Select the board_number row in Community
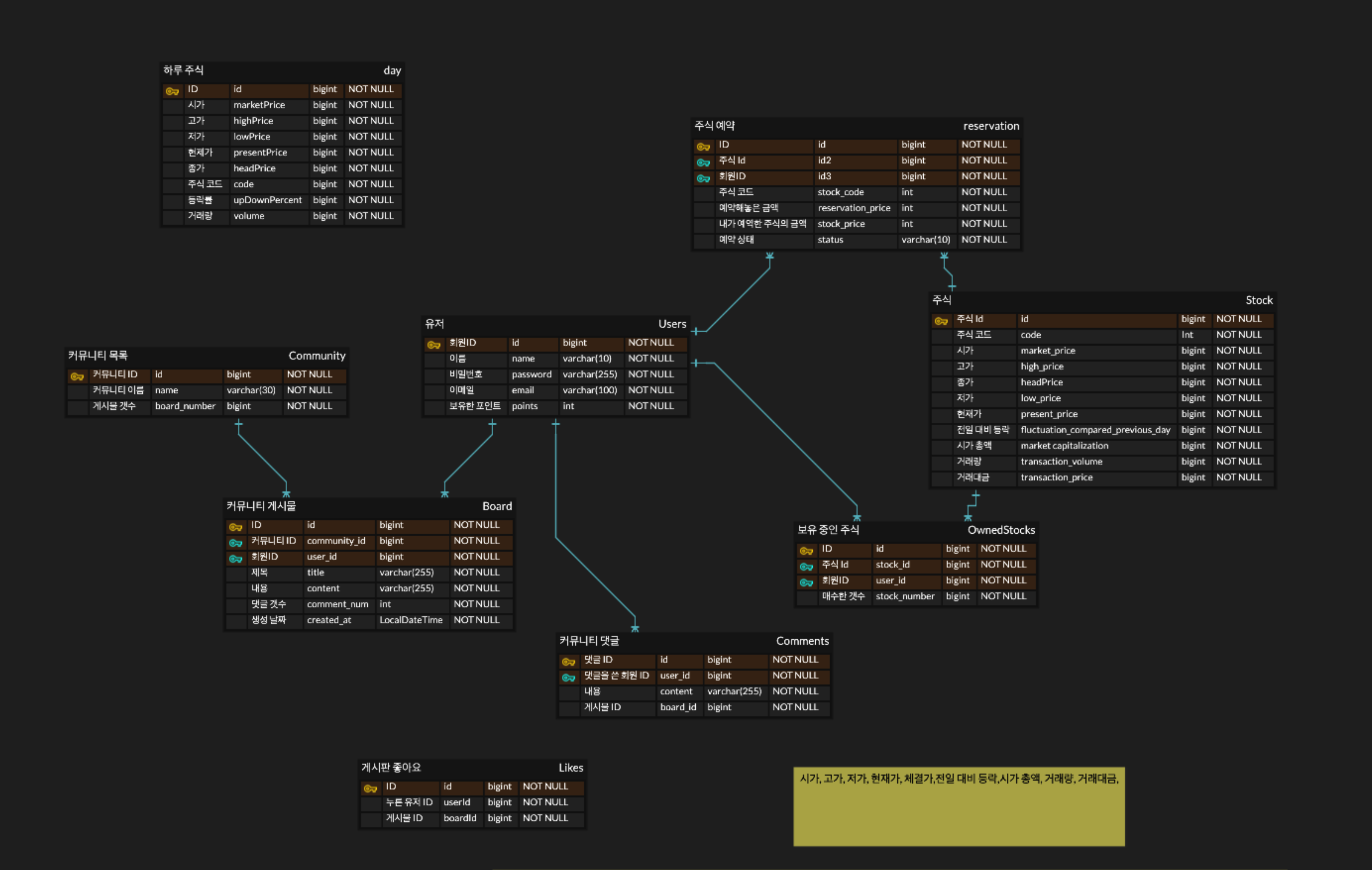Screen dimensions: 1372x870 (x=185, y=406)
